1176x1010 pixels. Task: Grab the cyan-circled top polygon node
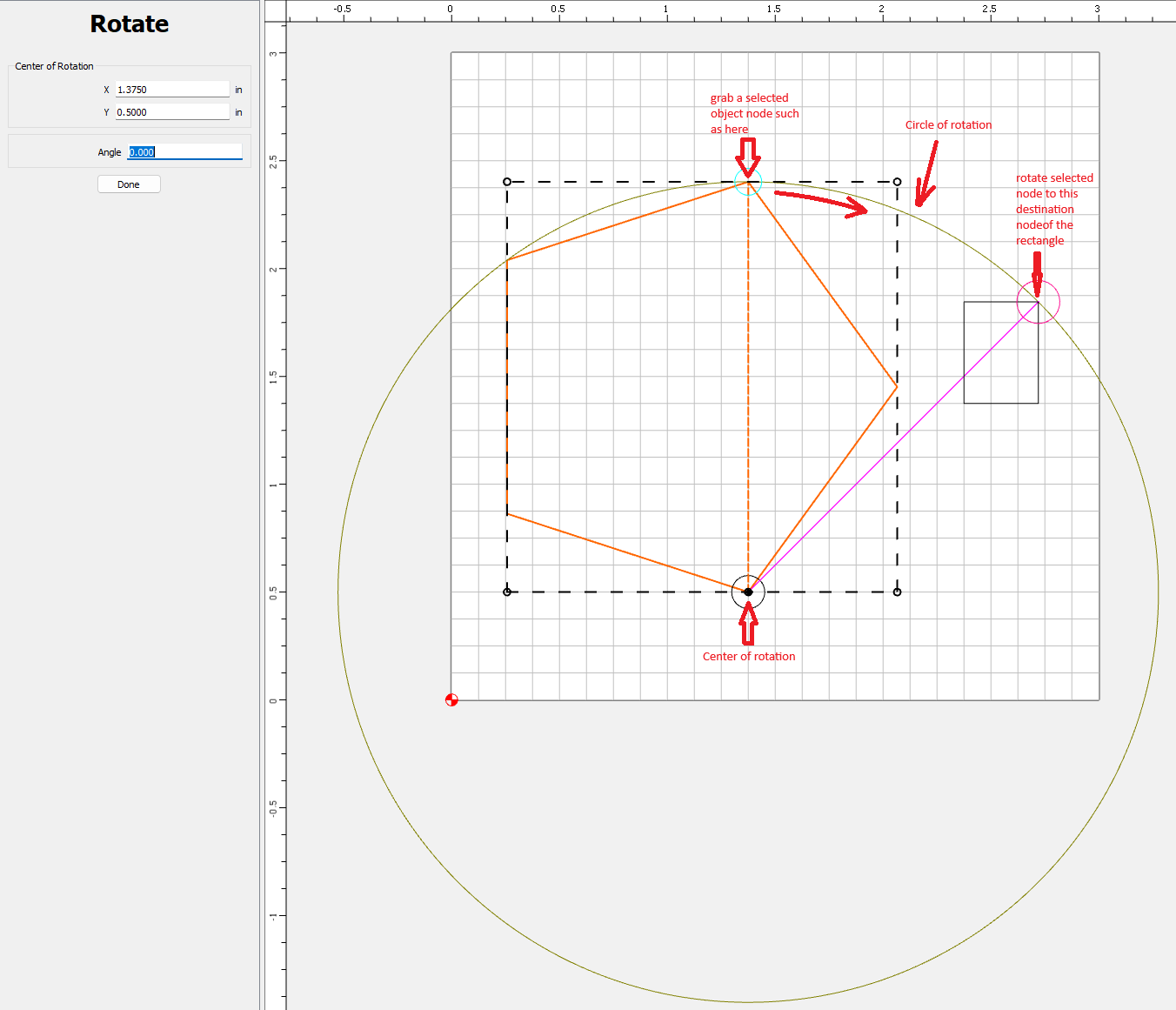click(x=748, y=182)
